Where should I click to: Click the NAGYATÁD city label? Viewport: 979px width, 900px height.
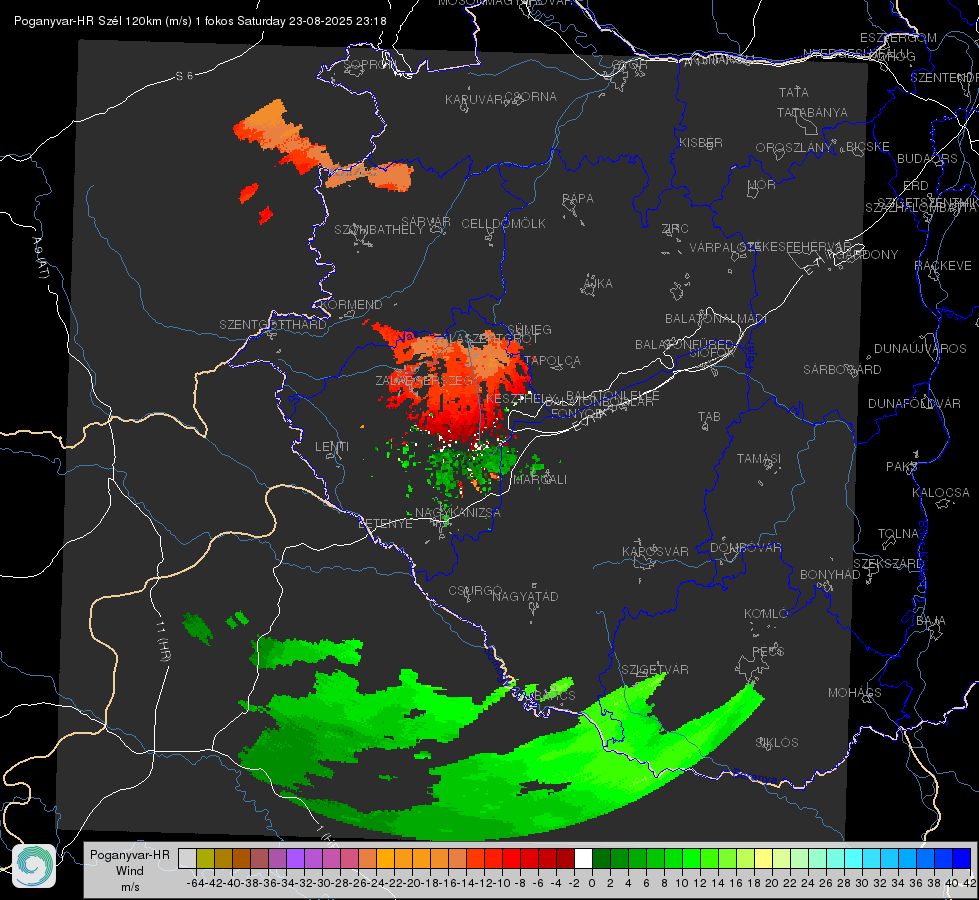pos(525,596)
